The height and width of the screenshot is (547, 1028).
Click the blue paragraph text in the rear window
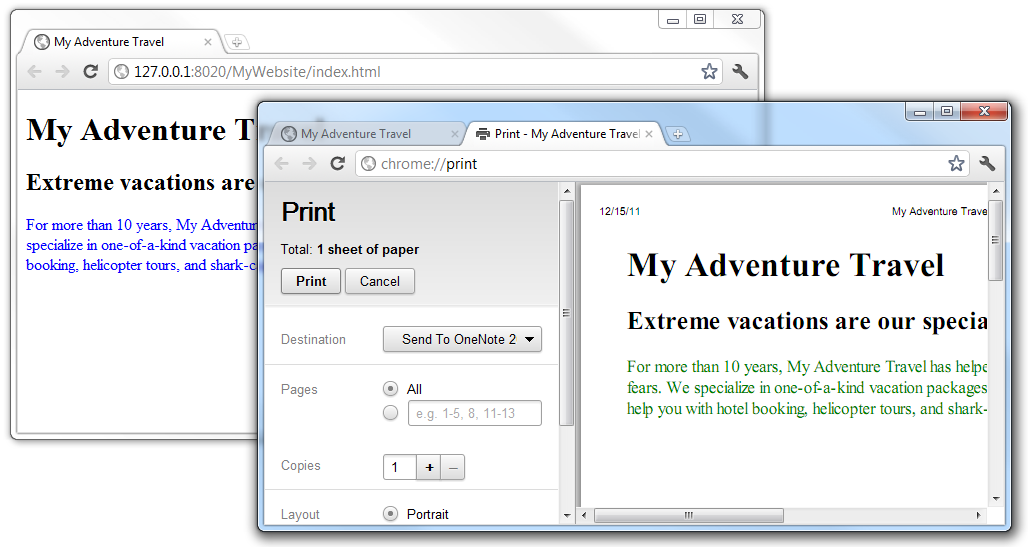pos(141,245)
